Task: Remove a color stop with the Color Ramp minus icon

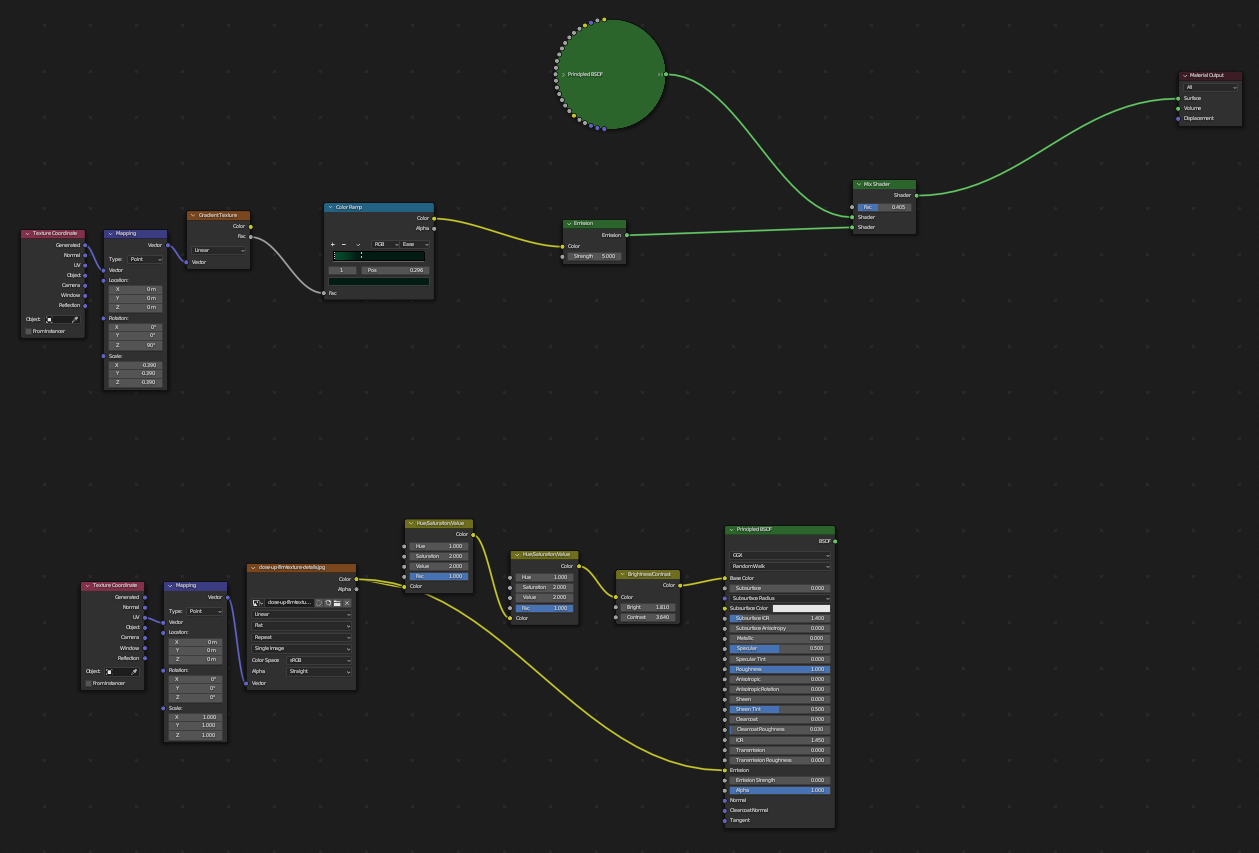Action: click(344, 244)
